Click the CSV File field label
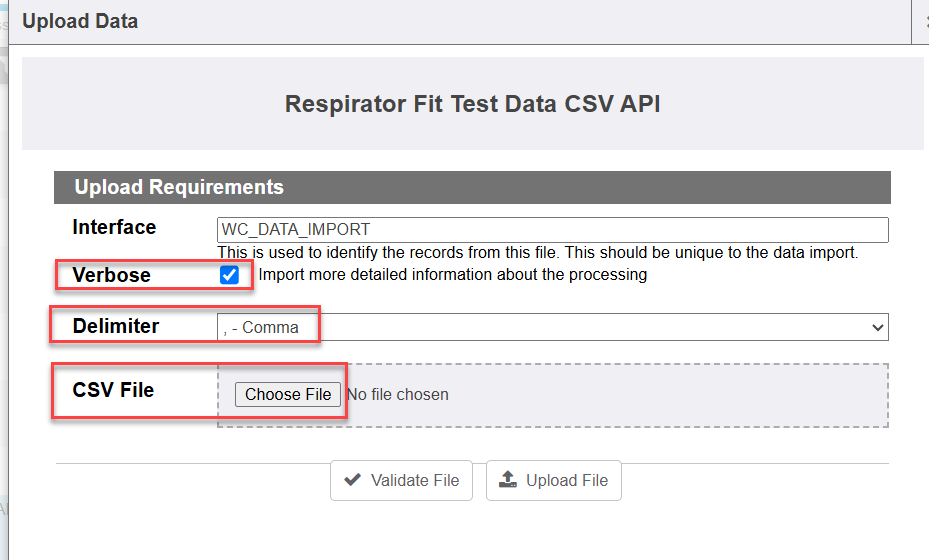The width and height of the screenshot is (929, 560). coord(113,390)
